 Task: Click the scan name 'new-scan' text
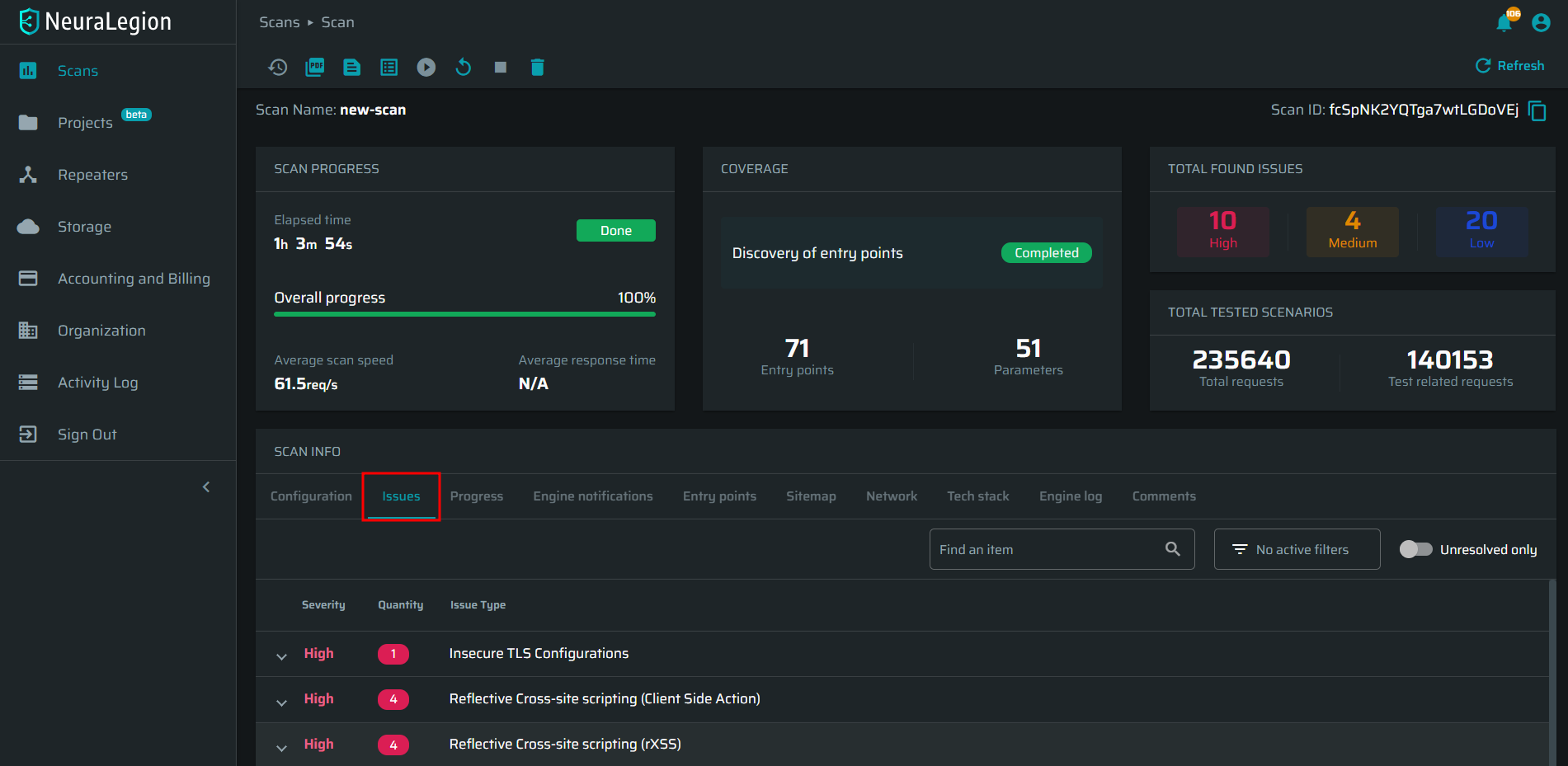coord(373,110)
